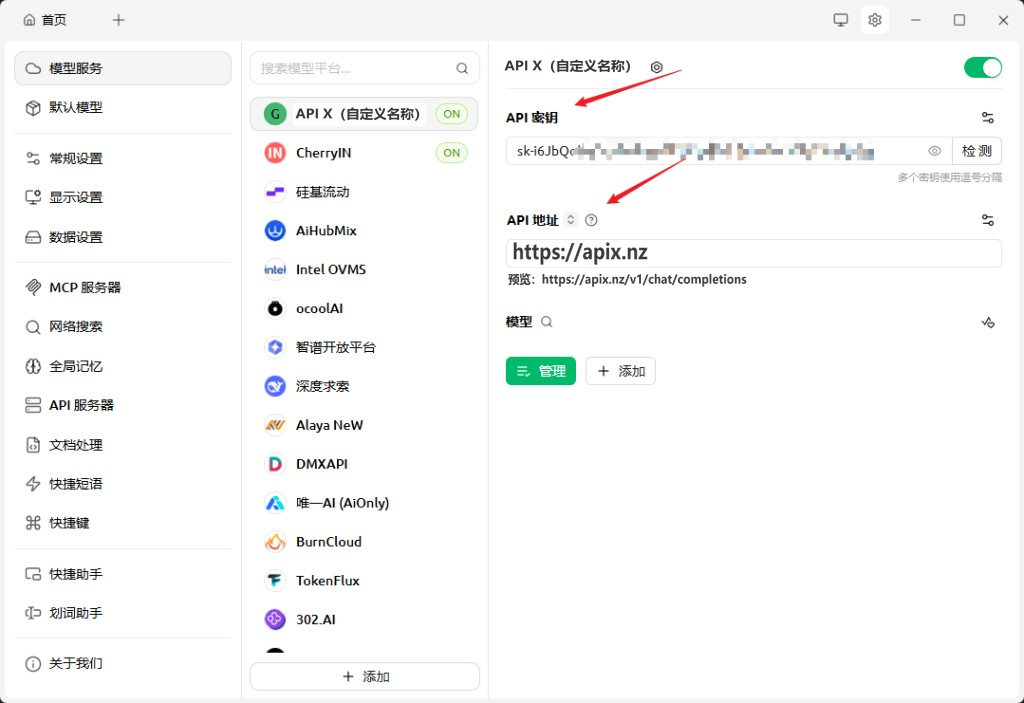Open 显示设置 in the sidebar
This screenshot has width=1024, height=703.
tap(123, 197)
